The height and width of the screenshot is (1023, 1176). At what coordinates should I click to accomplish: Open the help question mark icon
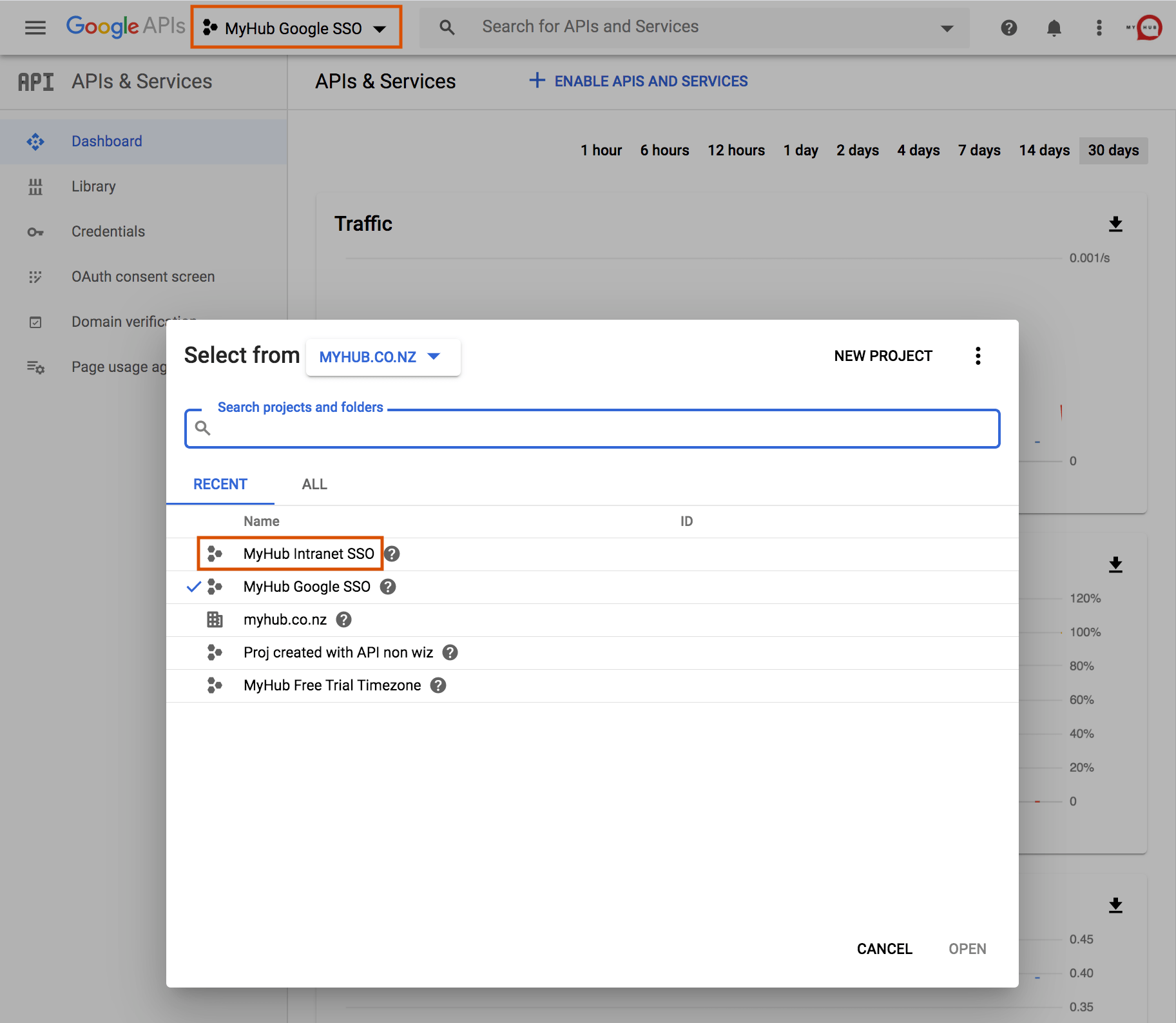pyautogui.click(x=1009, y=28)
